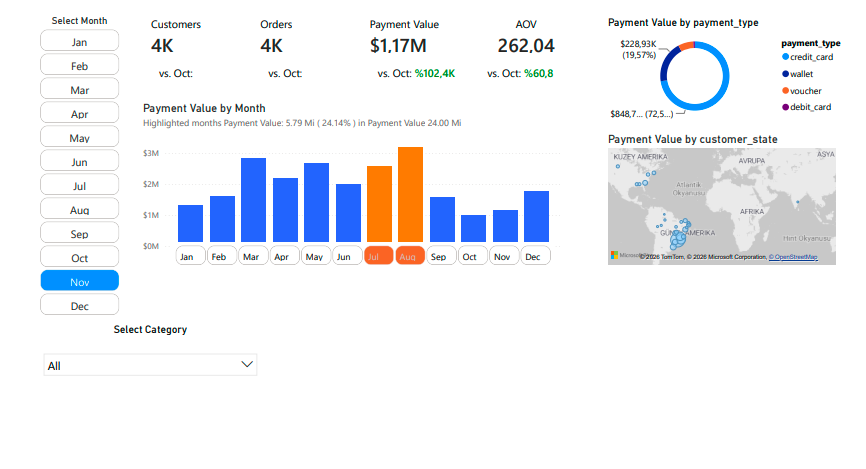Select May in the month slicer
The height and width of the screenshot is (469, 866).
[x=80, y=138]
